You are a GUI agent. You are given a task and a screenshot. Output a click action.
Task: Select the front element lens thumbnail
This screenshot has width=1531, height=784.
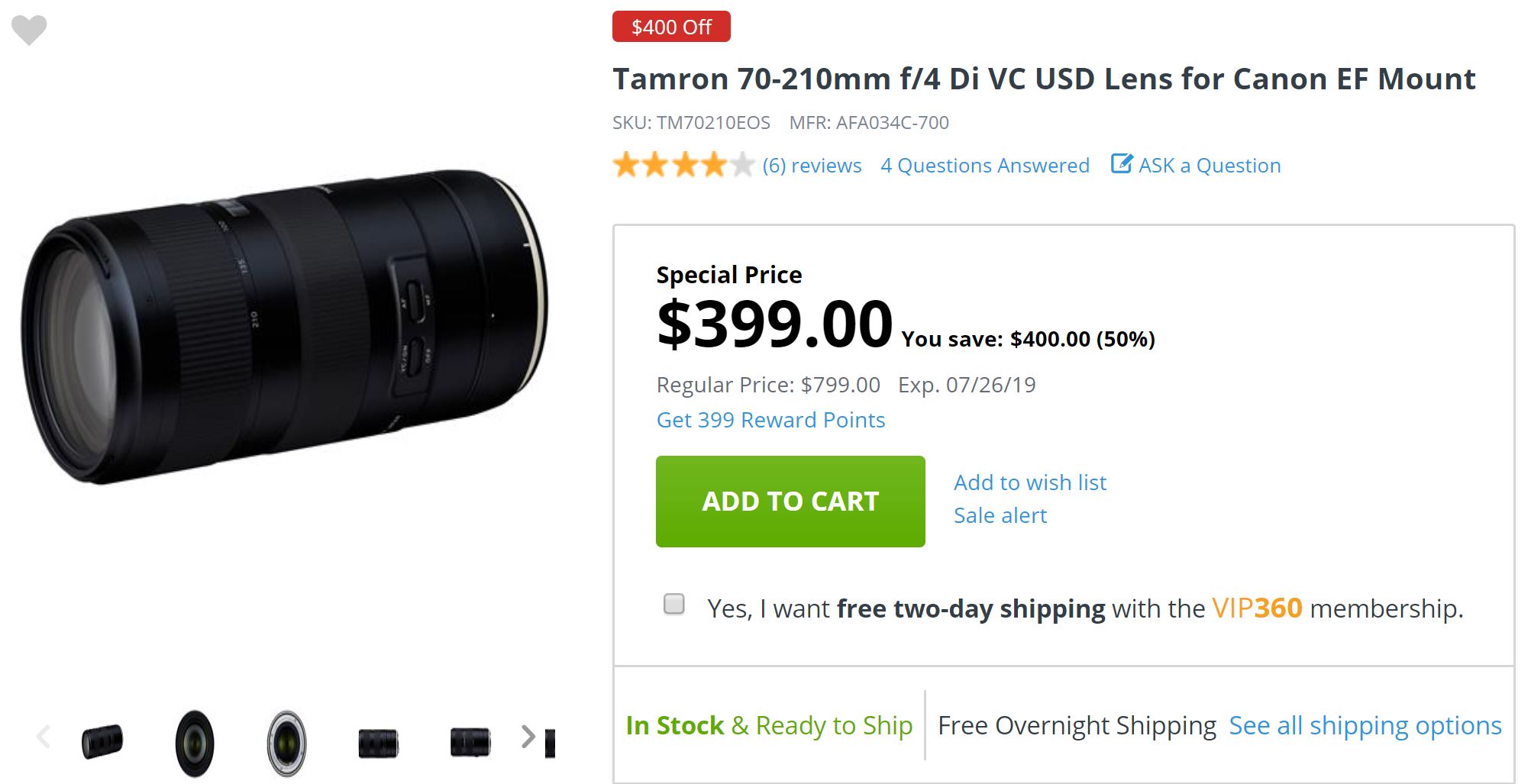click(x=195, y=743)
